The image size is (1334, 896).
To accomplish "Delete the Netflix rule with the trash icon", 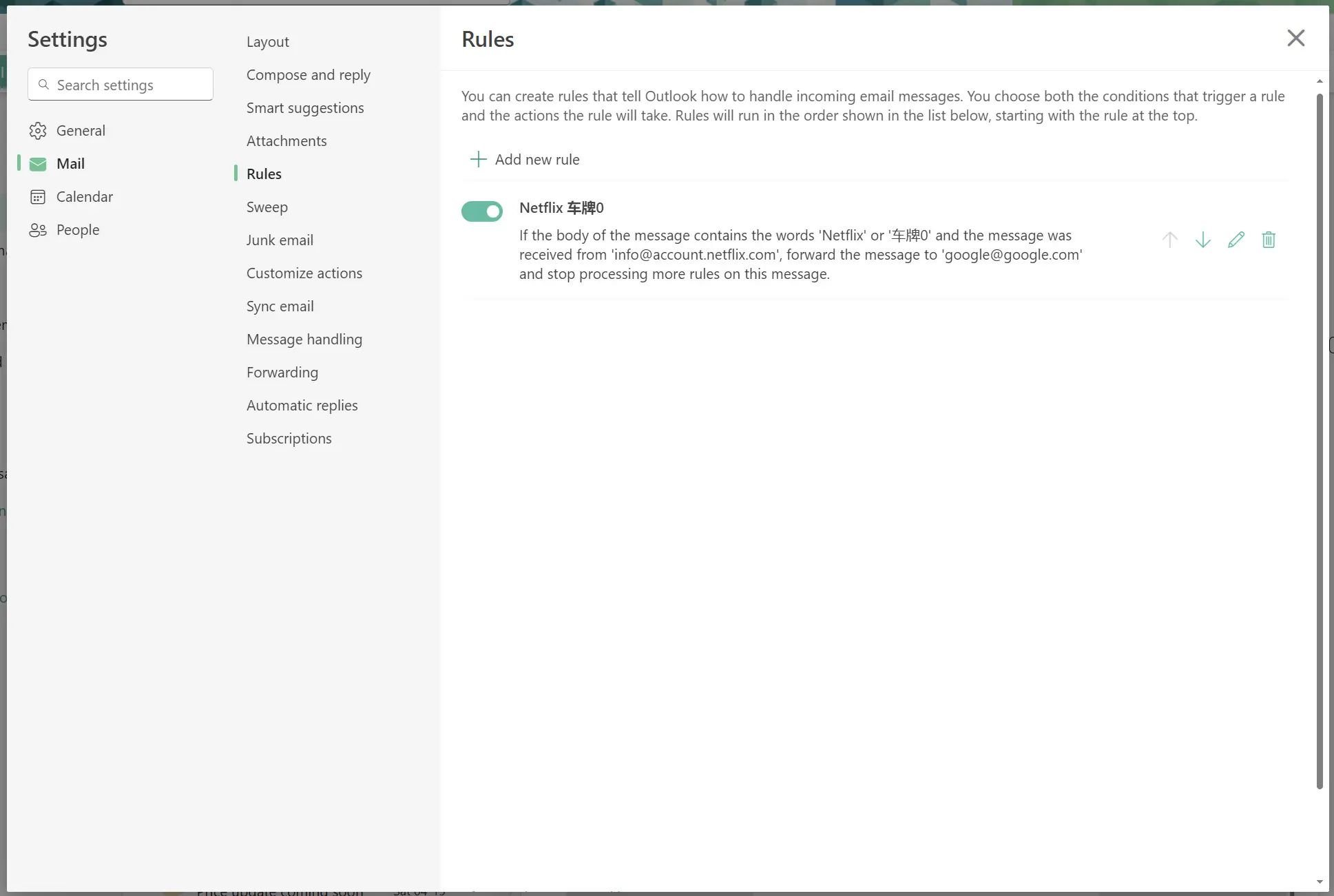I will coord(1269,240).
